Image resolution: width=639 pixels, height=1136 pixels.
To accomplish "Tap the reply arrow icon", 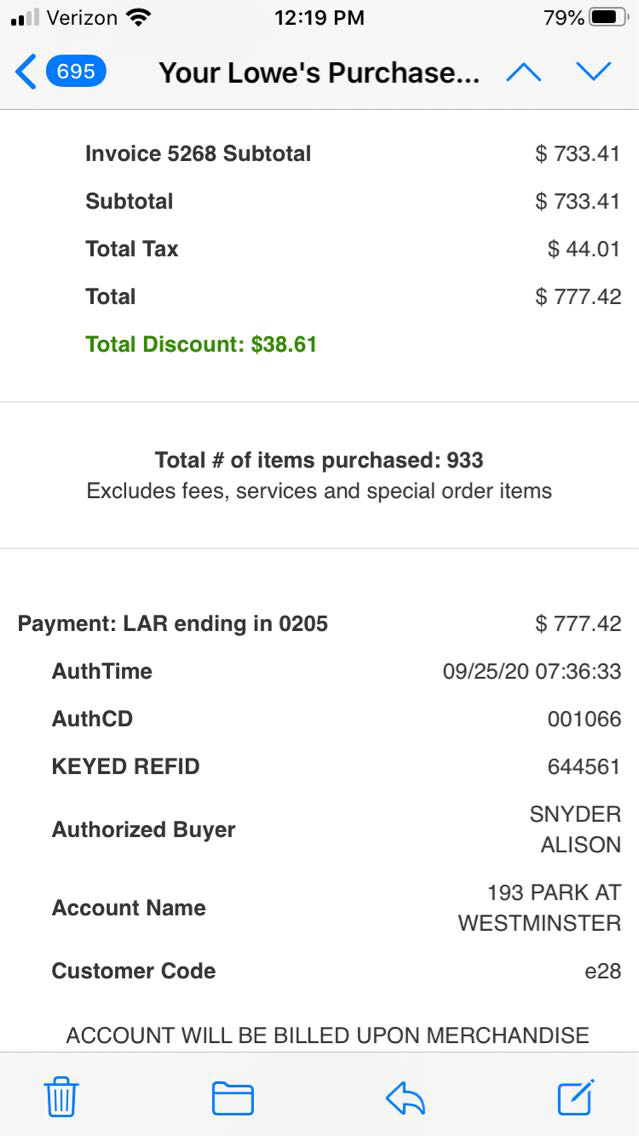I will [405, 1098].
